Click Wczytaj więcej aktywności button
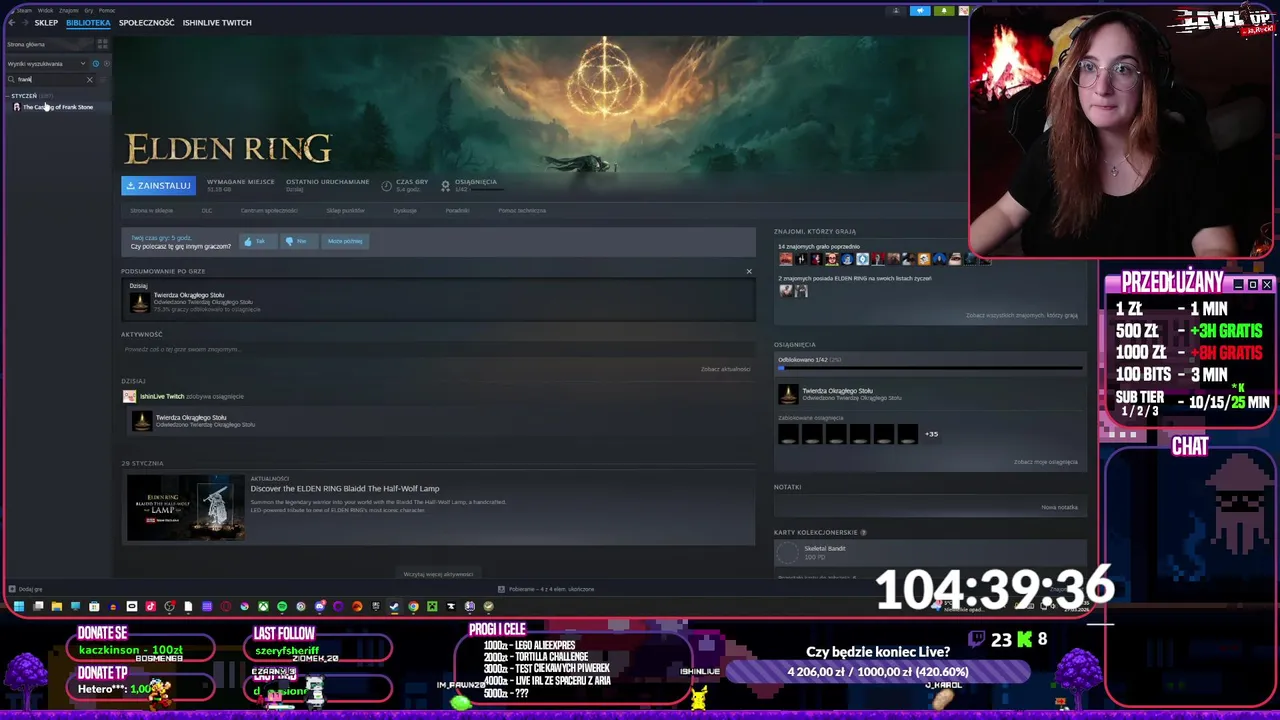This screenshot has width=1280, height=720. point(438,574)
